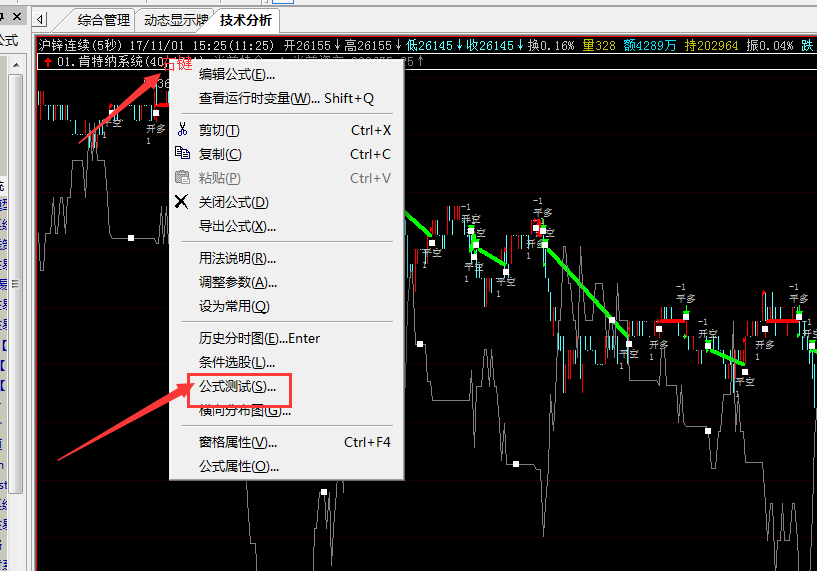817x571 pixels.
Task: Open 导出公式(X) from menu
Action: click(x=287, y=226)
